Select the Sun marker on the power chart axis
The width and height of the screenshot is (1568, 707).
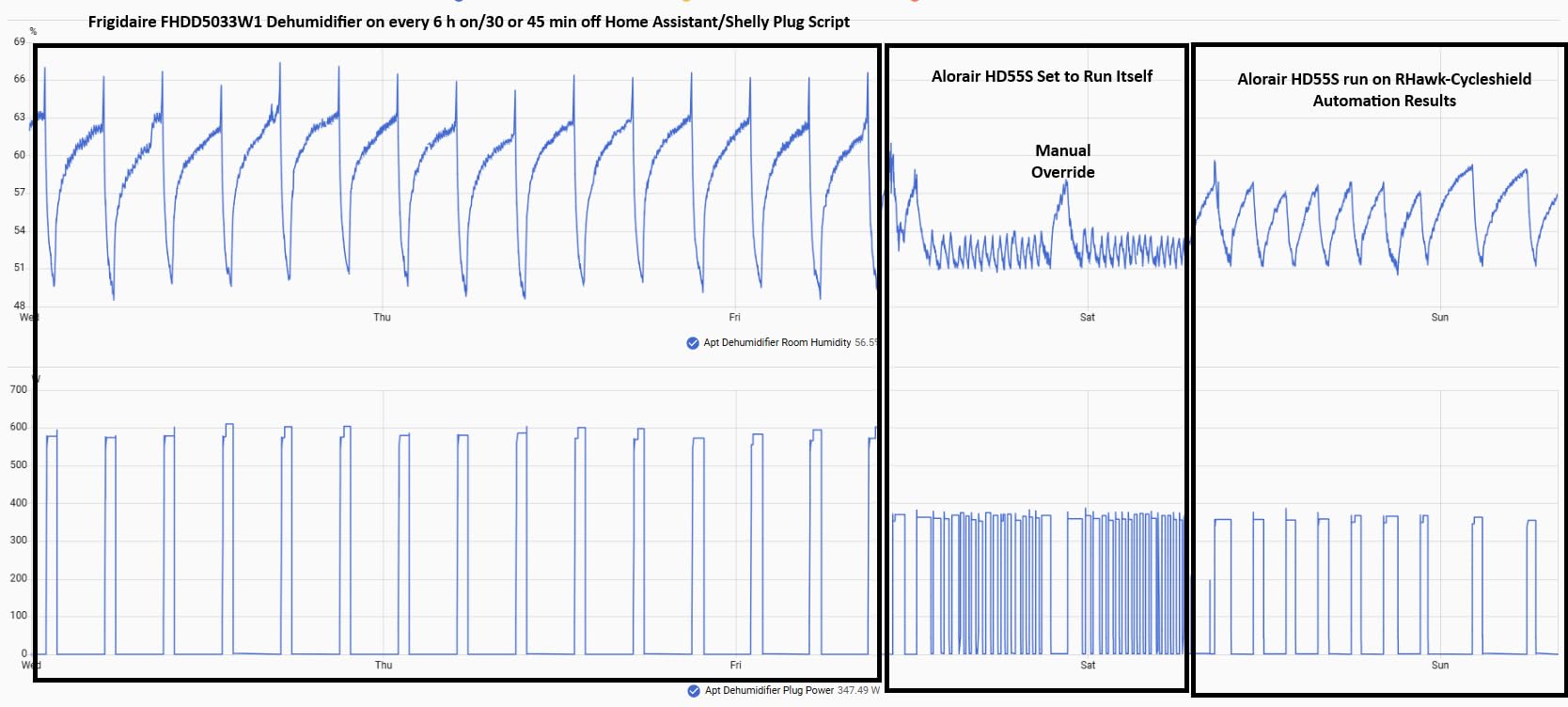pyautogui.click(x=1440, y=666)
